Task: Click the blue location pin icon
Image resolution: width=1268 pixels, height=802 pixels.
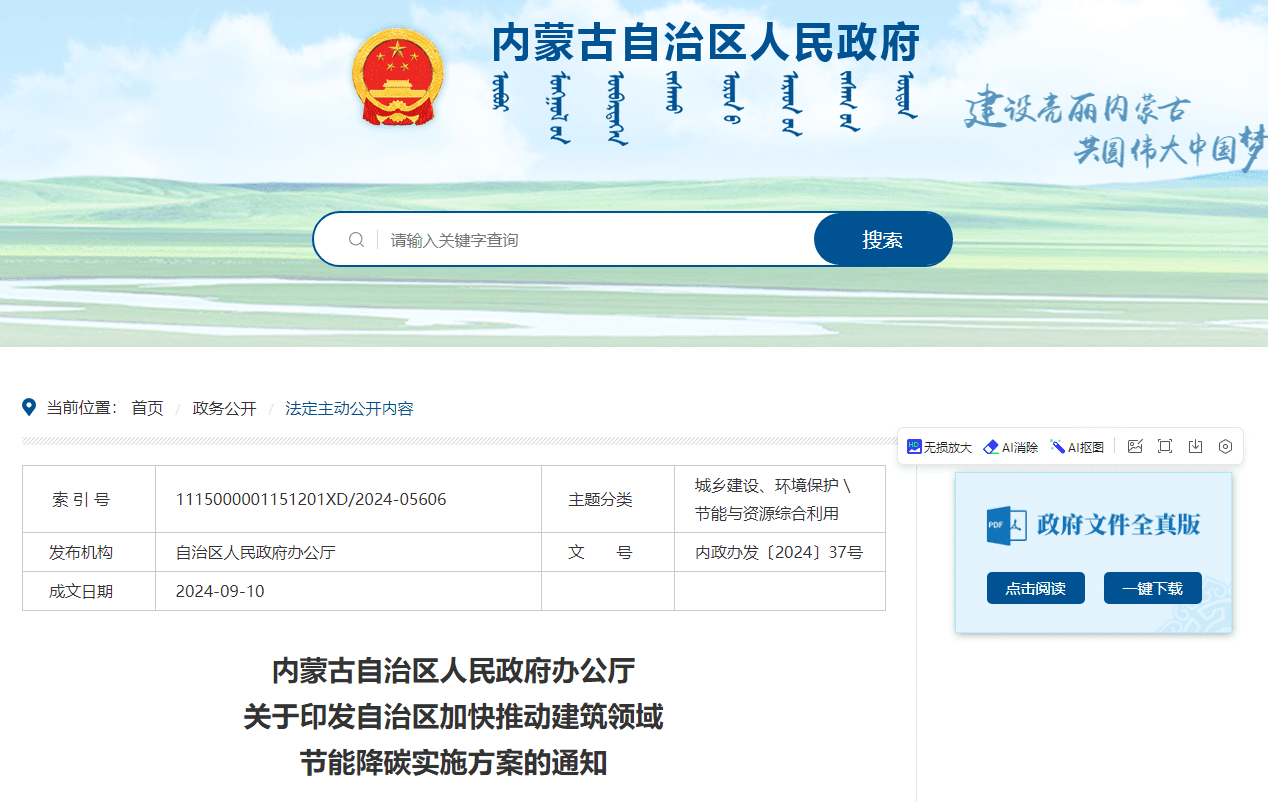Action: click(x=29, y=407)
